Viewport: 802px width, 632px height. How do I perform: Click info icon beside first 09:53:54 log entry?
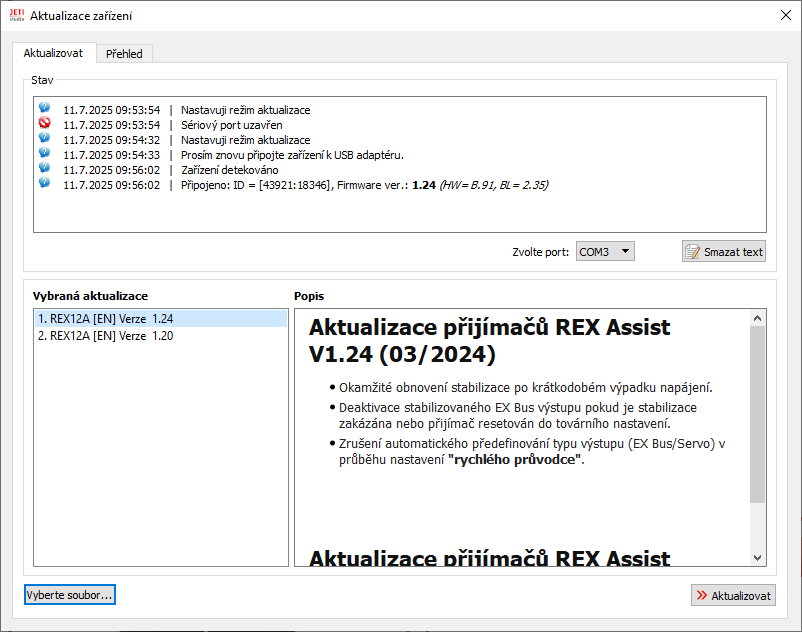[44, 107]
